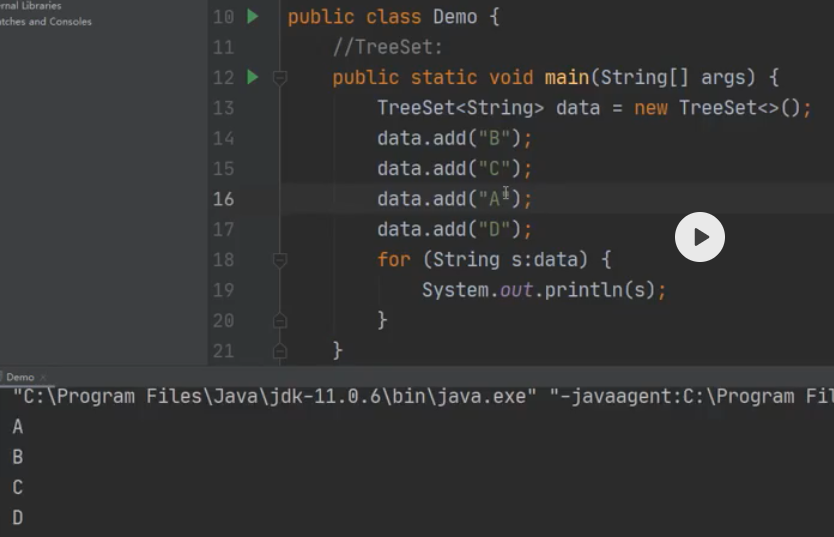Click the main method name on line 12

[x=566, y=78]
